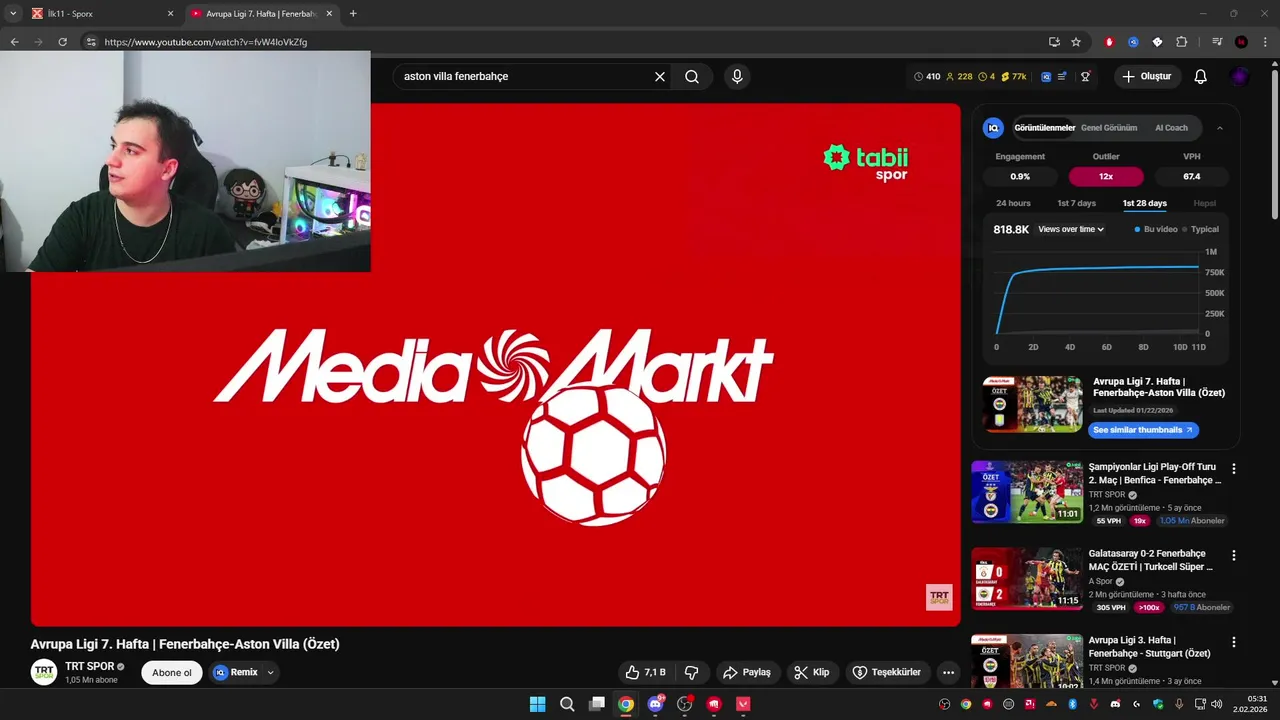Close the İlk11 - Sporx tab
The image size is (1280, 720).
click(170, 14)
